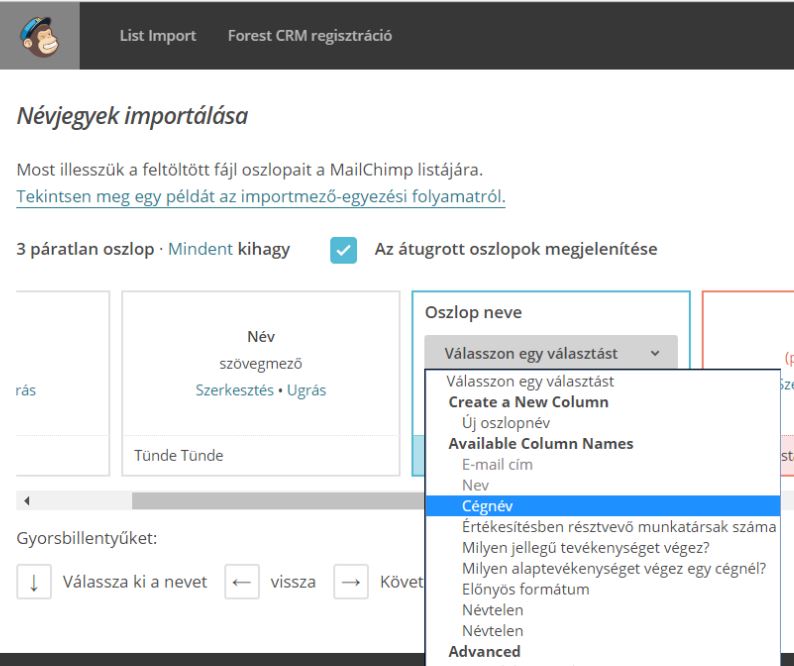Viewport: 794px width, 666px height.
Task: Click the left arrow shortcut key icon
Action: coord(241,582)
